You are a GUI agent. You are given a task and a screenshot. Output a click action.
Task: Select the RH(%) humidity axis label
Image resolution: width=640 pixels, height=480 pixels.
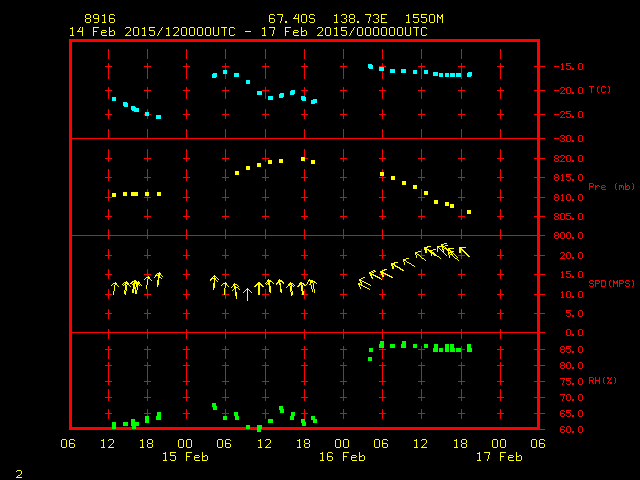click(601, 381)
